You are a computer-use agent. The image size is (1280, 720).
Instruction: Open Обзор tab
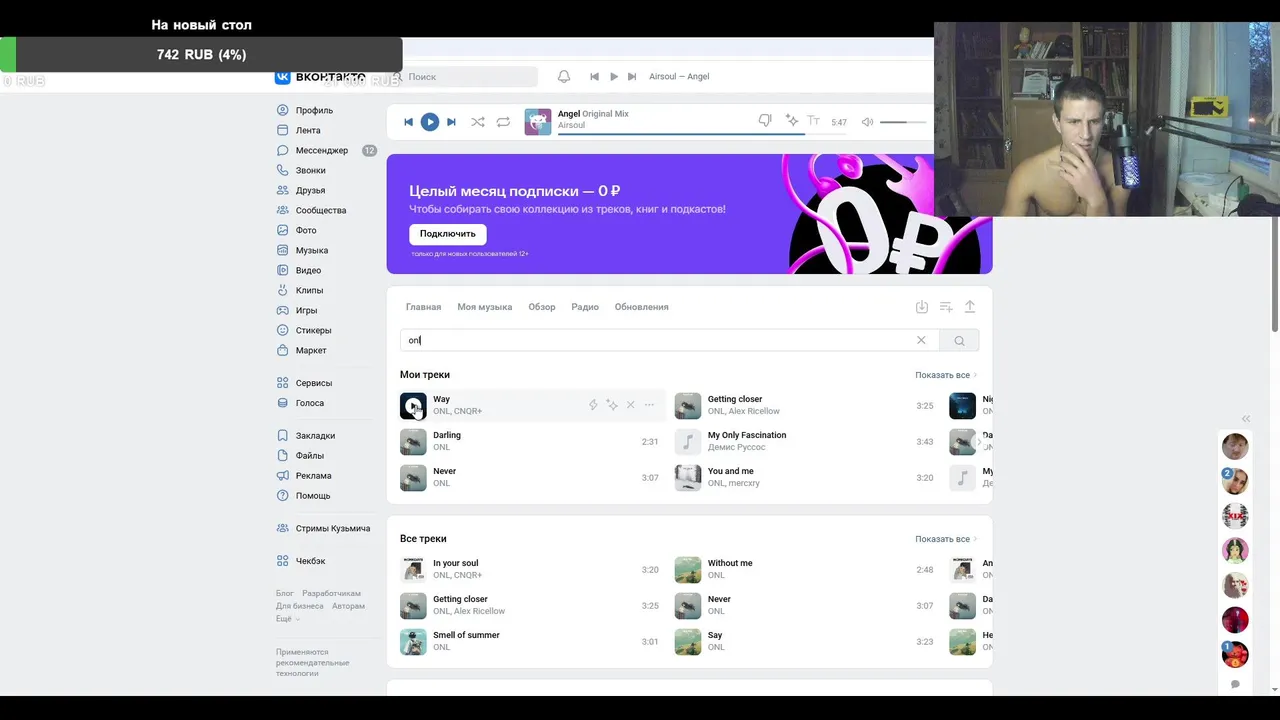(x=542, y=307)
